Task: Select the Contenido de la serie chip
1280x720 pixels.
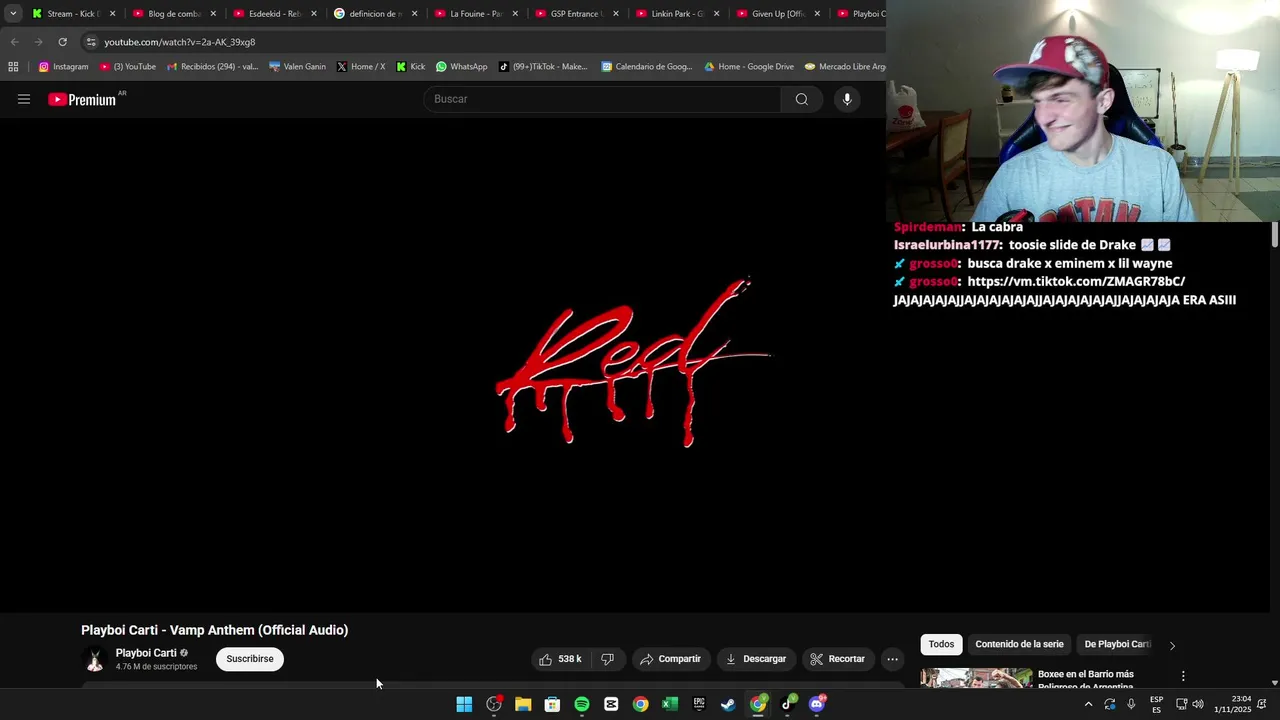Action: (x=1019, y=645)
